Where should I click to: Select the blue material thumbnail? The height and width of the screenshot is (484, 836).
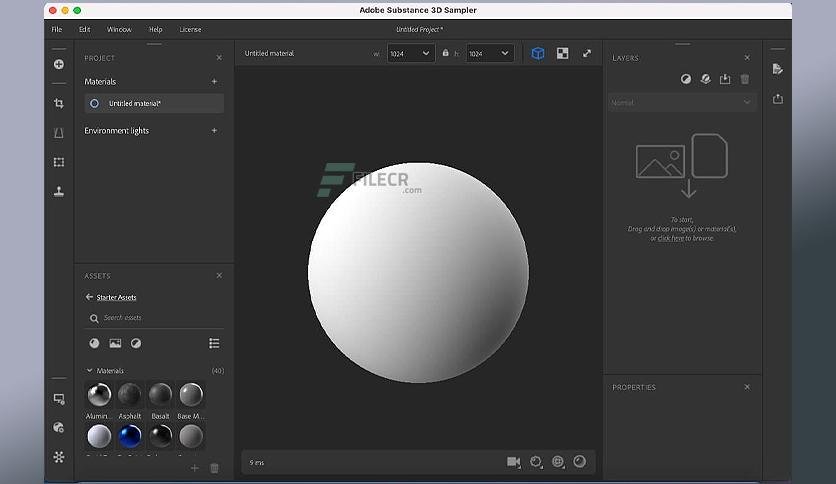(130, 437)
